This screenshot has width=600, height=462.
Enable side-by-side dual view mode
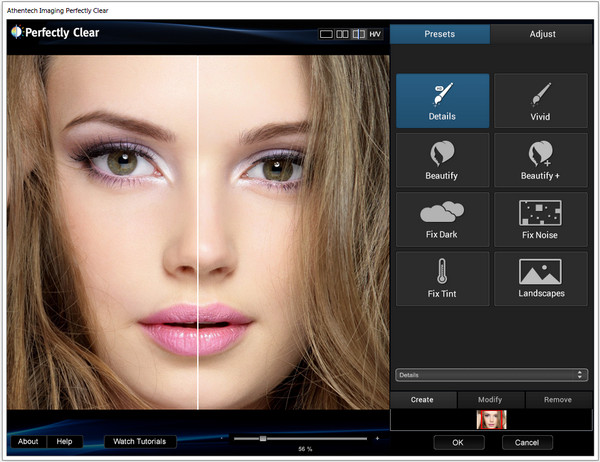[x=342, y=34]
